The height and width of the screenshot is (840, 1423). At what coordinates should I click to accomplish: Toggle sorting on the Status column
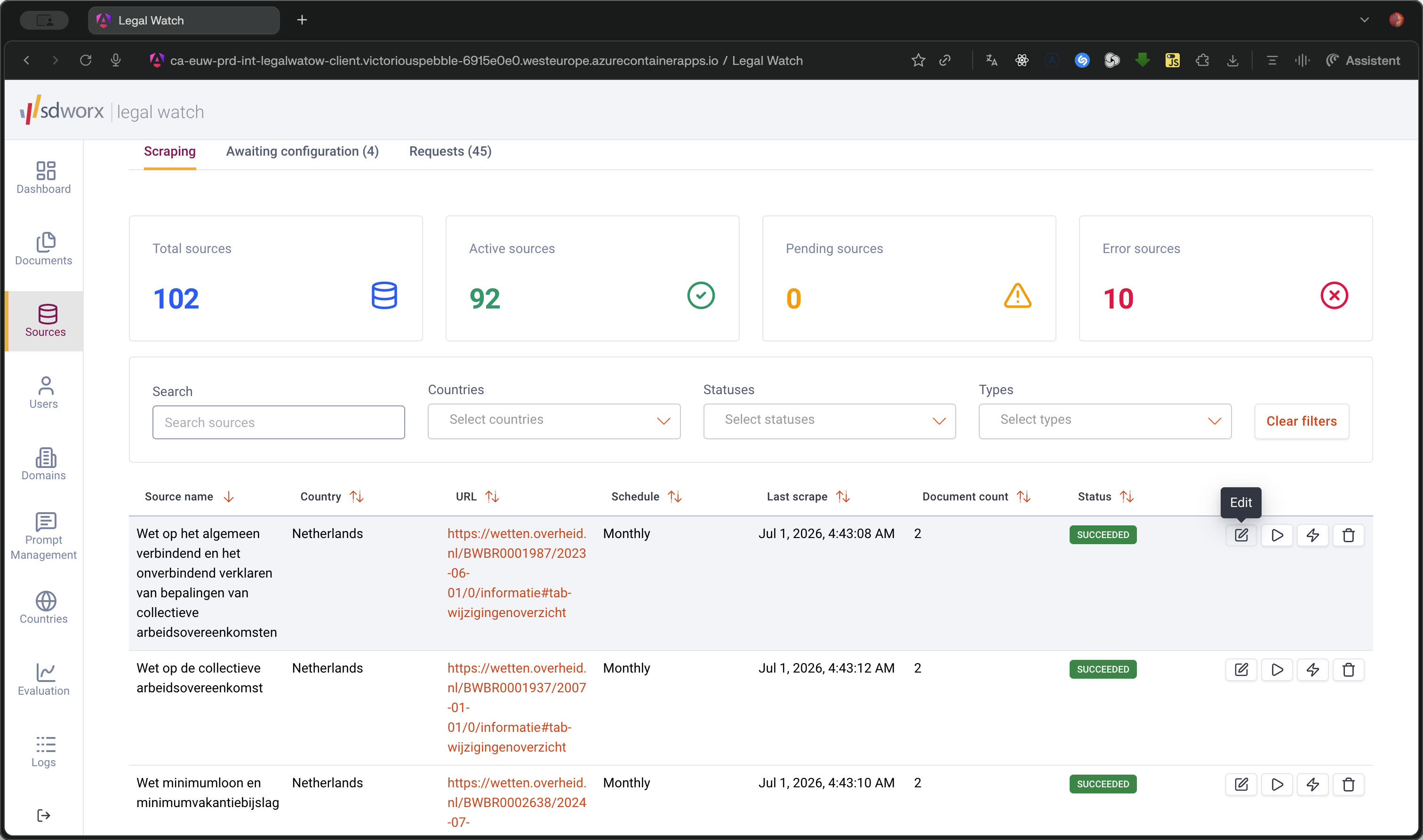1105,496
